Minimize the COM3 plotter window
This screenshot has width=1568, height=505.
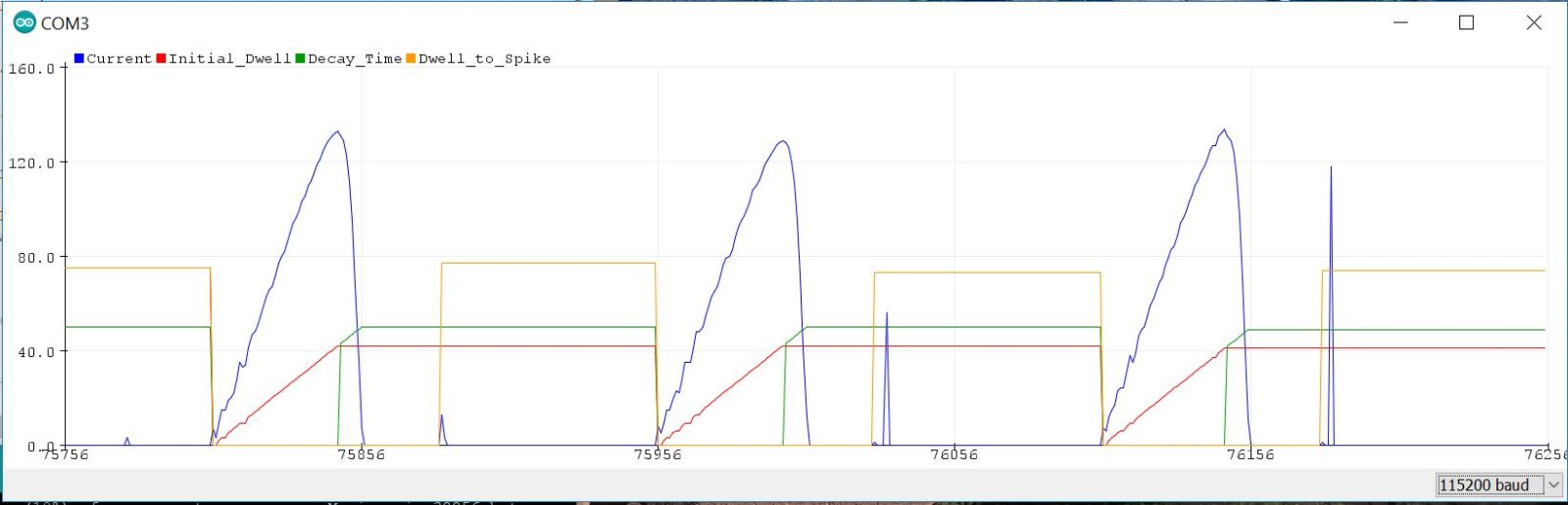point(1400,23)
